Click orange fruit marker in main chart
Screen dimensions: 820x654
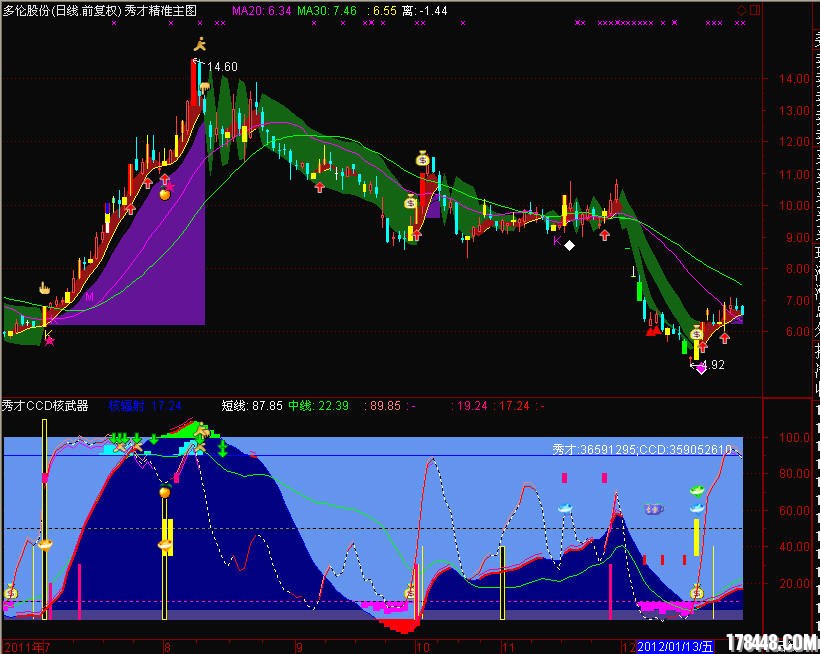click(x=165, y=194)
